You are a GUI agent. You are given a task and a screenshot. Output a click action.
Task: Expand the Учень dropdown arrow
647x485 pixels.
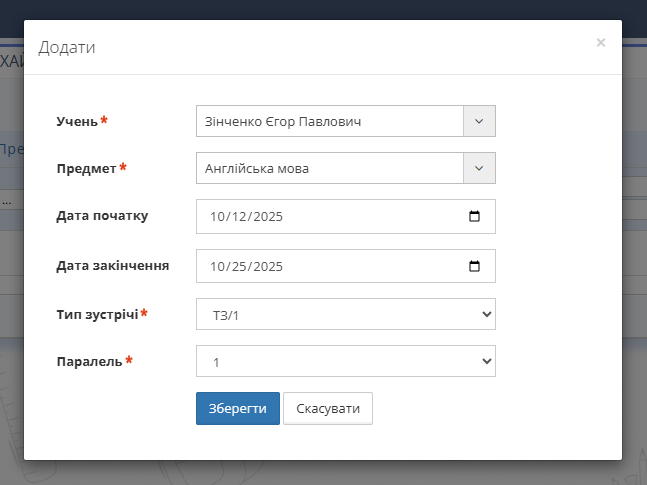(x=479, y=121)
